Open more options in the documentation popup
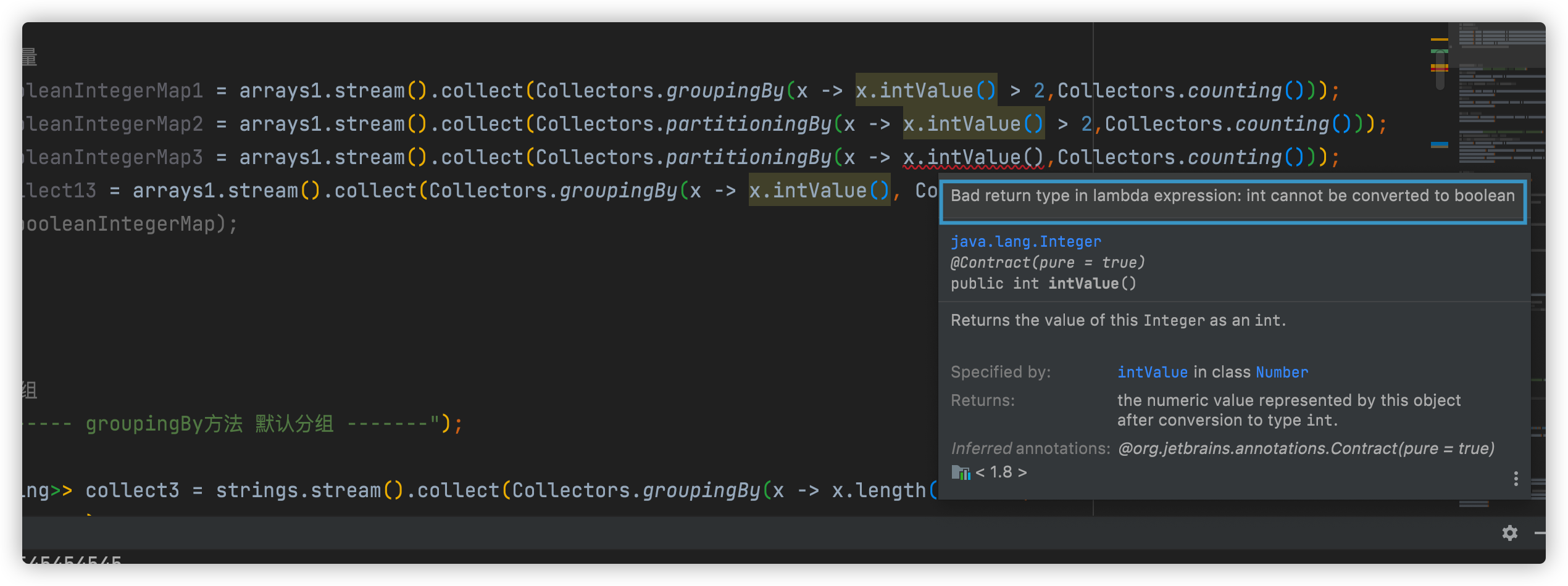Image resolution: width=1568 pixels, height=586 pixels. [1516, 479]
